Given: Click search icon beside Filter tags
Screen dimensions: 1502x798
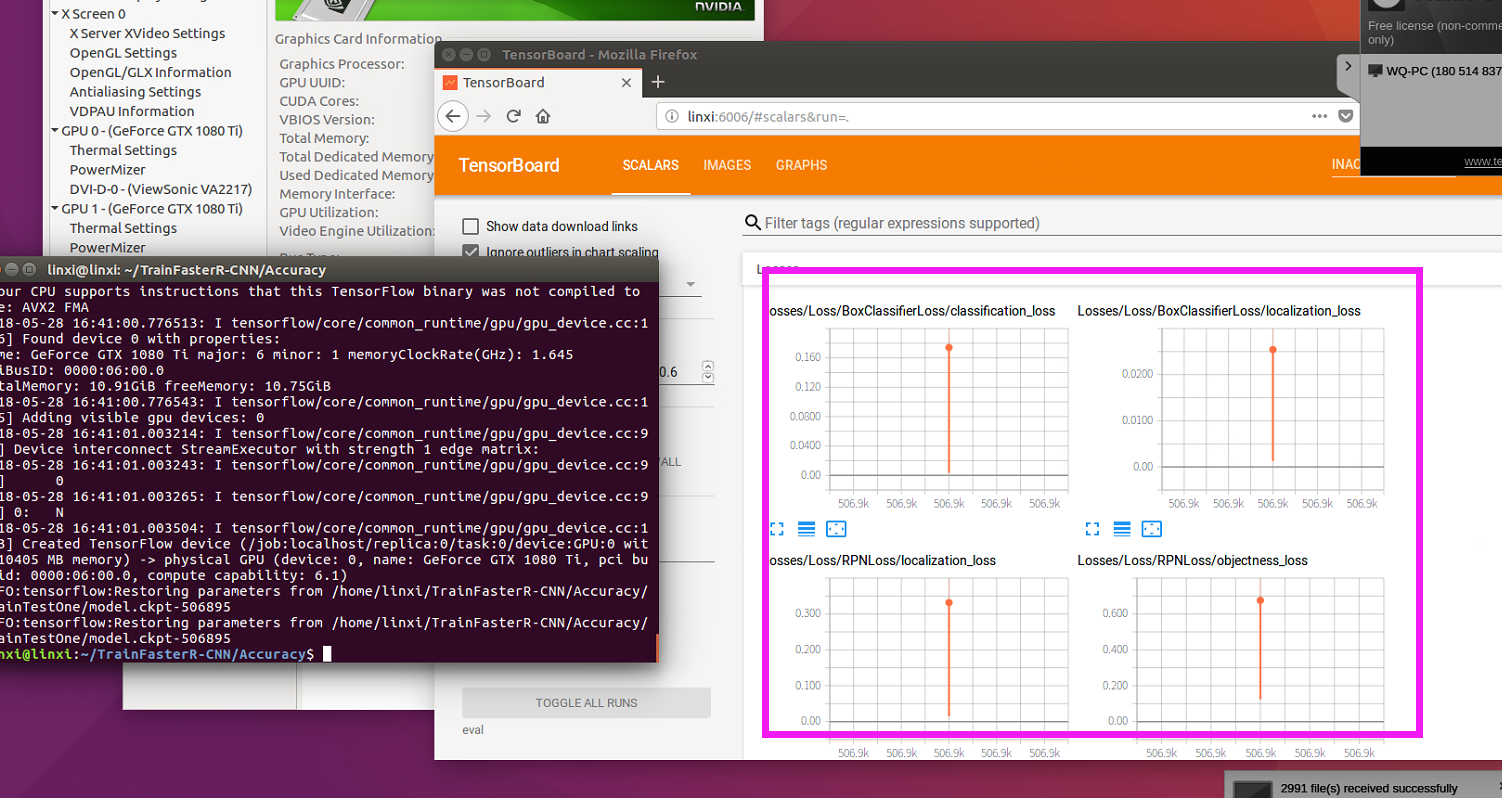Looking at the screenshot, I should 753,223.
